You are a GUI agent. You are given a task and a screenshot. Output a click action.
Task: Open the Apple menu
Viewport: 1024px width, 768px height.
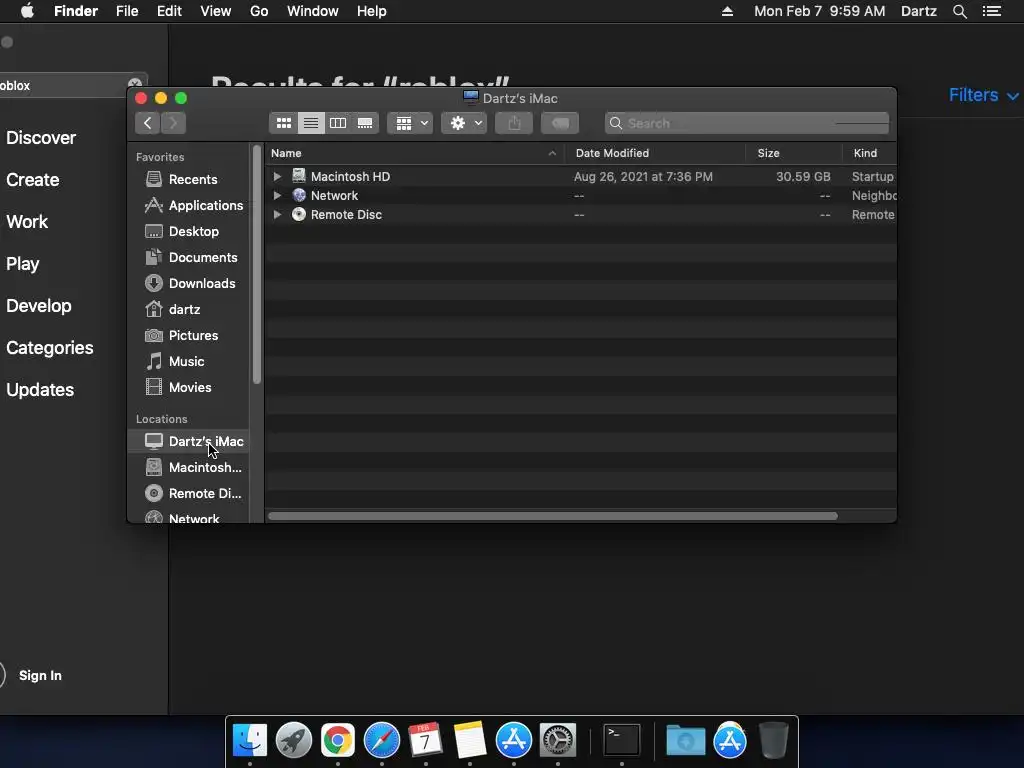[x=27, y=11]
